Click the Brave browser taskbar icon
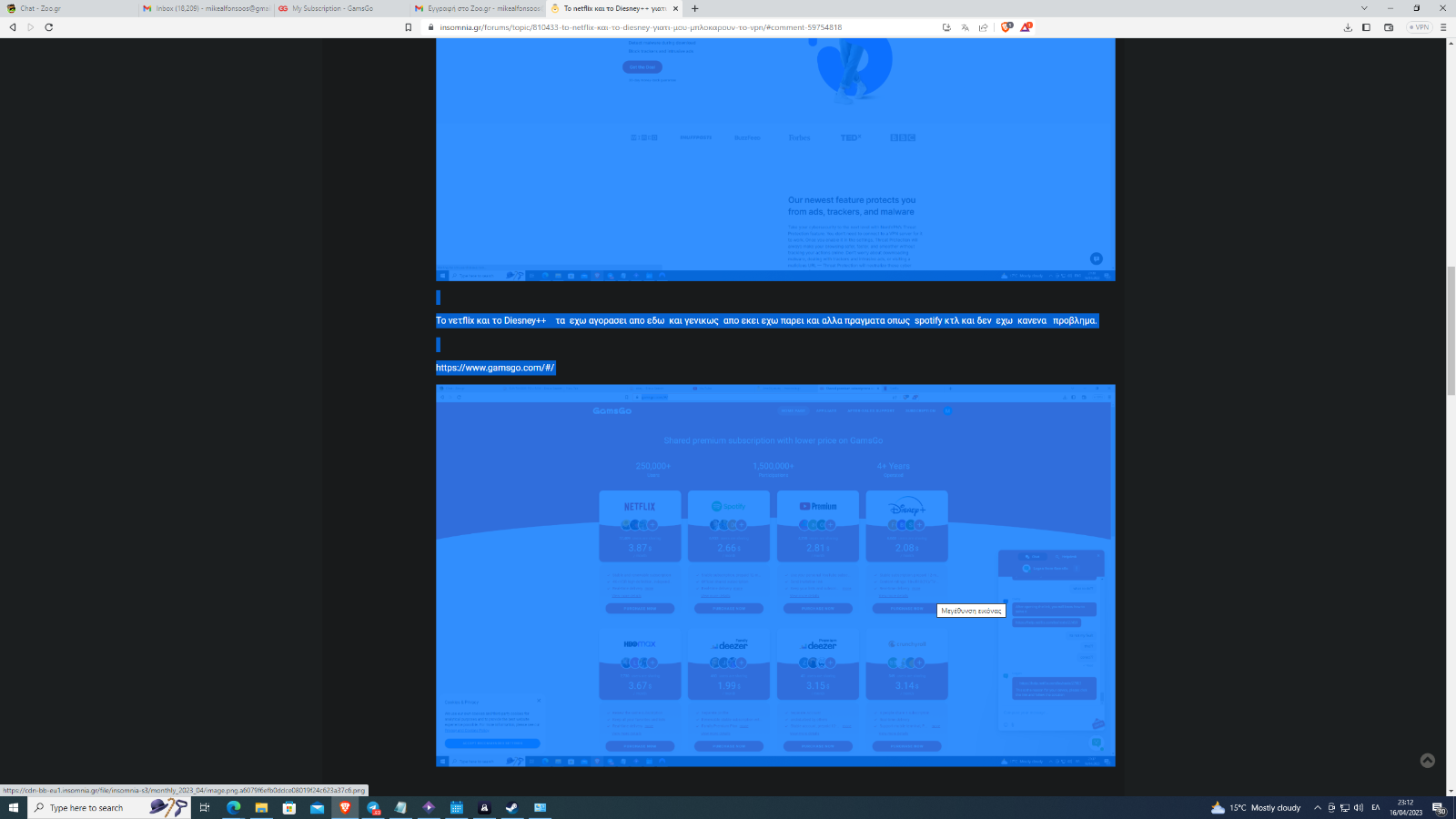 345,807
